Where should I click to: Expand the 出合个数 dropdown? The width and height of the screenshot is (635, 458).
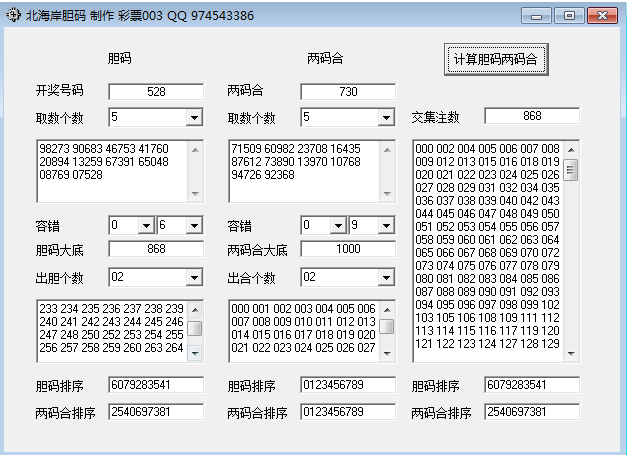[386, 277]
